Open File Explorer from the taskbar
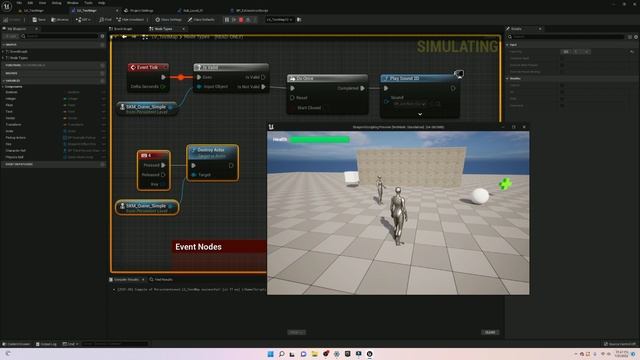Screen dimensions: 640x360 point(314,354)
